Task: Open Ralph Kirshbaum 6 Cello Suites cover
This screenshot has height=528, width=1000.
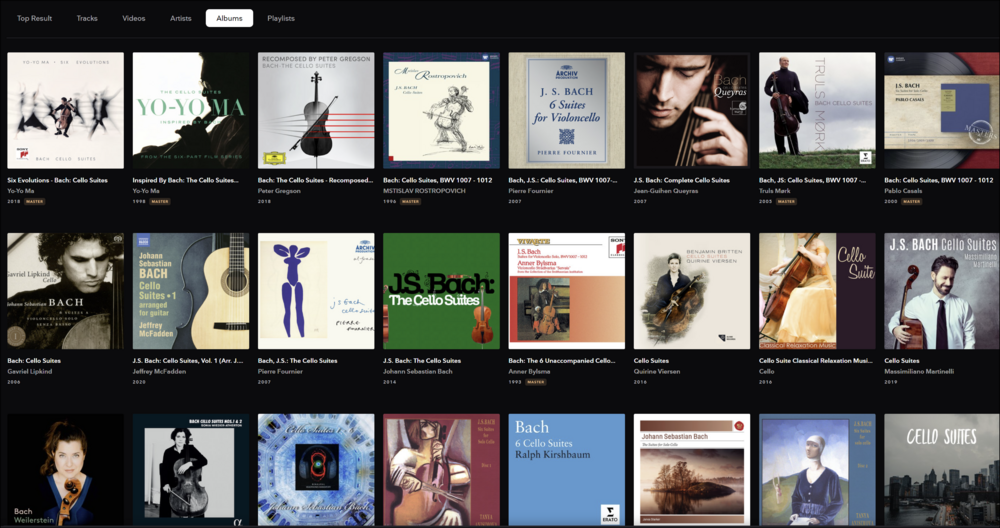Action: [x=567, y=470]
